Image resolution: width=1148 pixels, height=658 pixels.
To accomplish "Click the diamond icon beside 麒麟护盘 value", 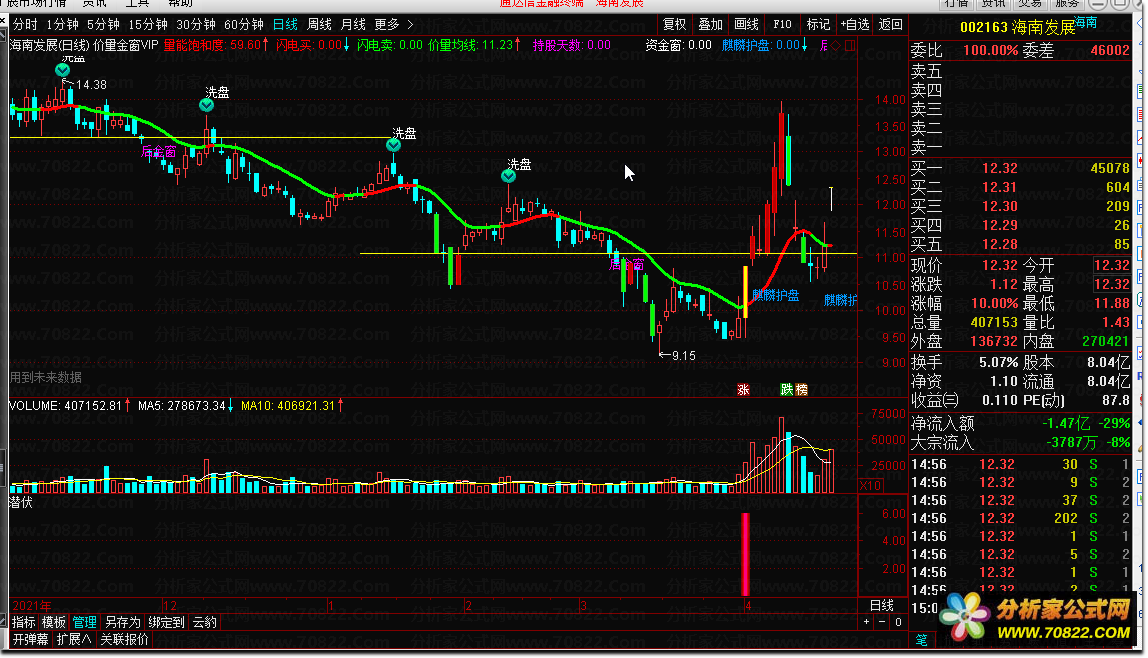I will 835,45.
